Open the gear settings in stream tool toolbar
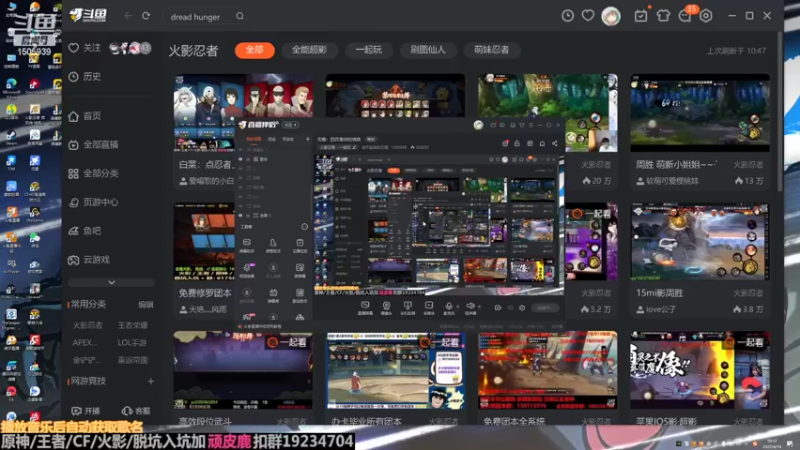 (x=522, y=308)
